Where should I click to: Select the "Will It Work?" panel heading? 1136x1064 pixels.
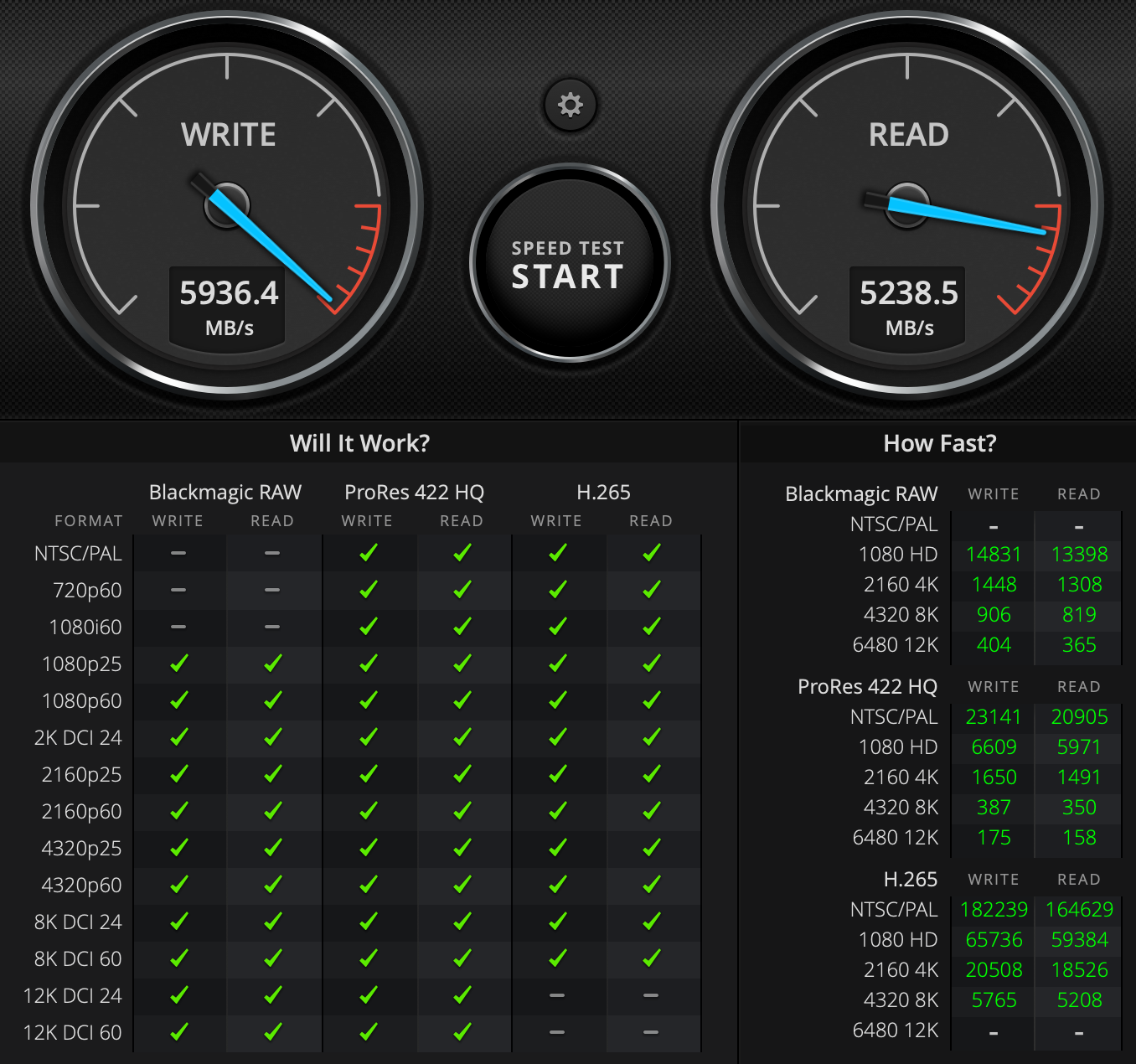[x=359, y=443]
